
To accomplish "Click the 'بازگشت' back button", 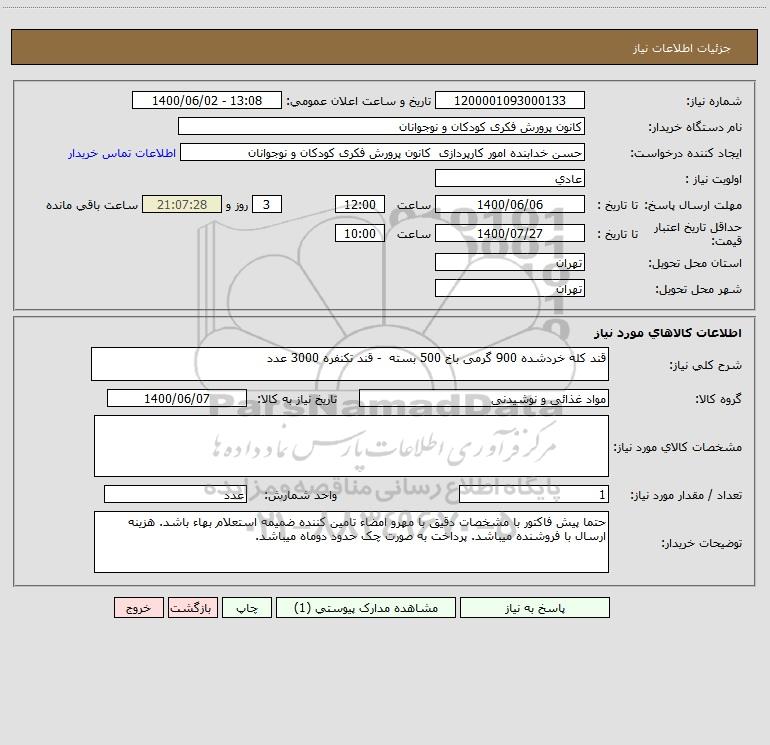I will [192, 608].
